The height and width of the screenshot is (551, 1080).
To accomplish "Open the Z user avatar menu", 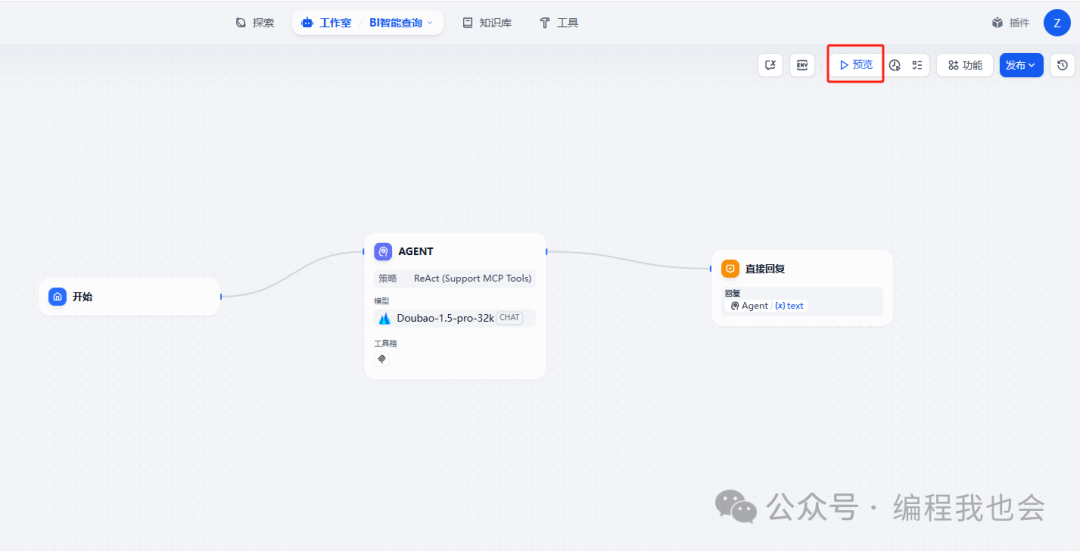I will coord(1057,22).
